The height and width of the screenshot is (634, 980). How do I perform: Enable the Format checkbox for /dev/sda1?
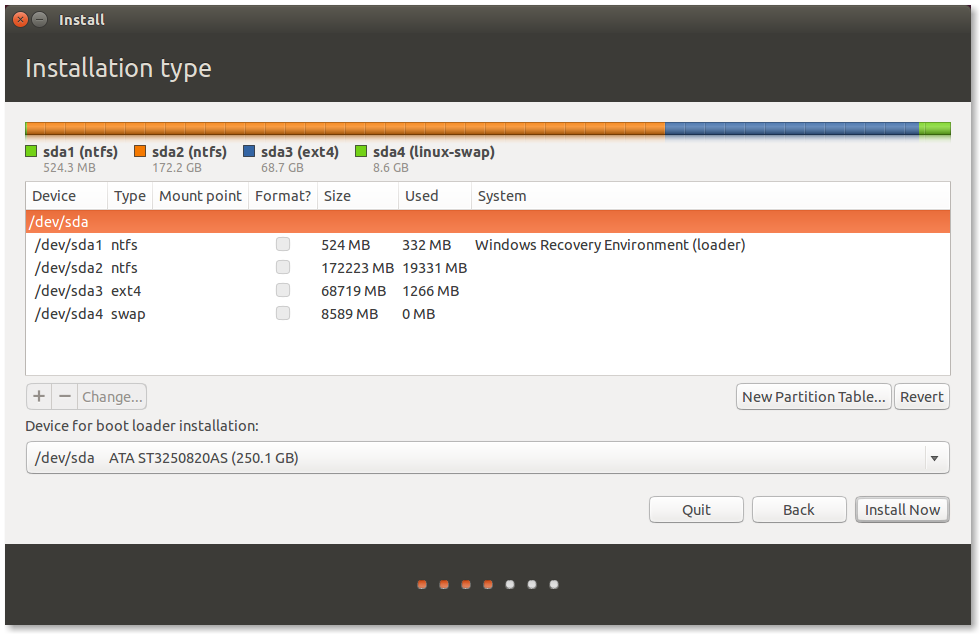[282, 243]
